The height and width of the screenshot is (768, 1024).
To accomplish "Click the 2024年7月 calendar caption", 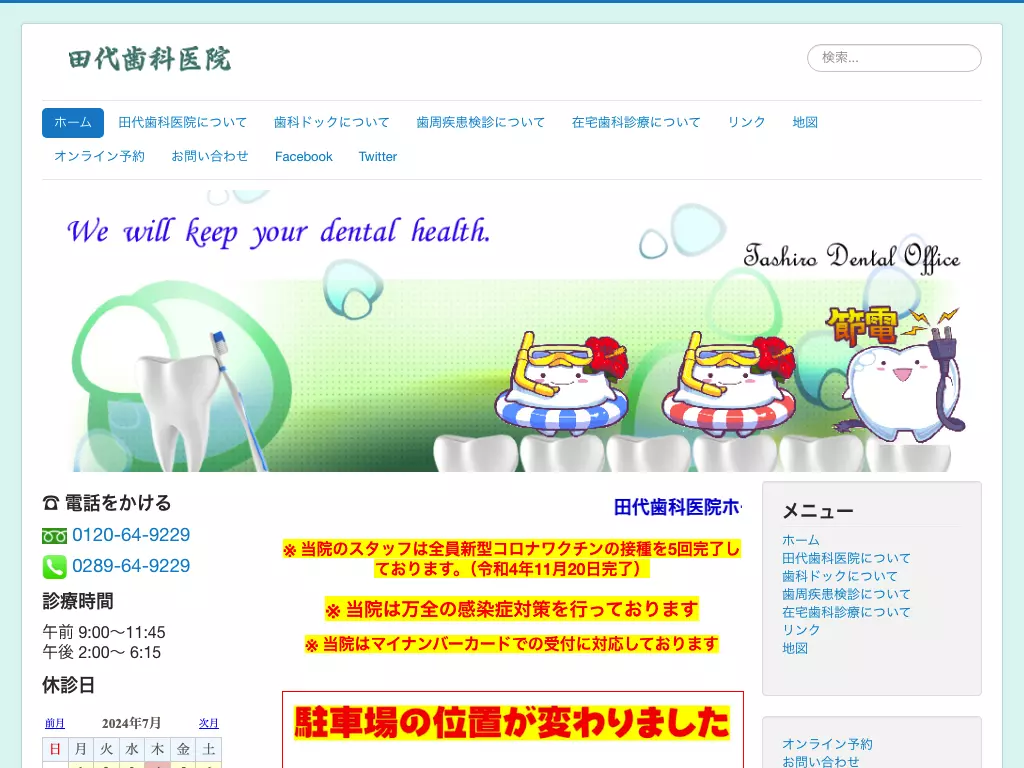I will pos(131,724).
